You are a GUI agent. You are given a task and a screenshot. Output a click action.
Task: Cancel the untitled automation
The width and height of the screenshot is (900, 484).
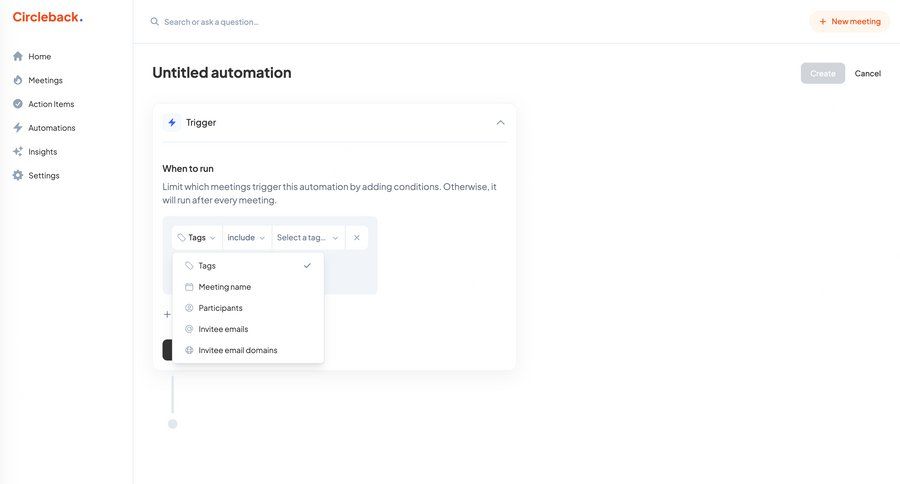pyautogui.click(x=867, y=73)
